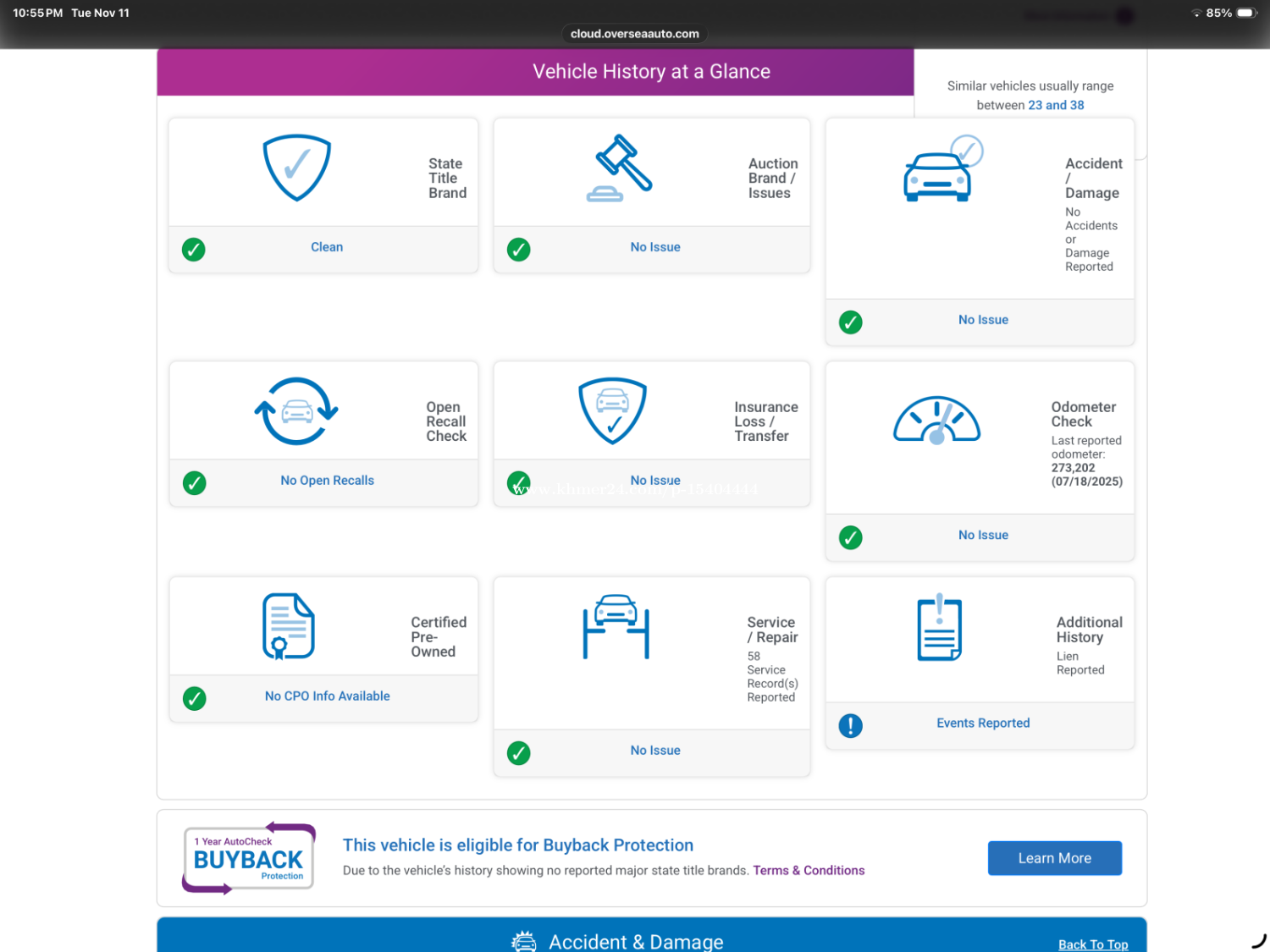The height and width of the screenshot is (952, 1270).
Task: Click the Odometer Check gauge icon
Action: pos(936,420)
